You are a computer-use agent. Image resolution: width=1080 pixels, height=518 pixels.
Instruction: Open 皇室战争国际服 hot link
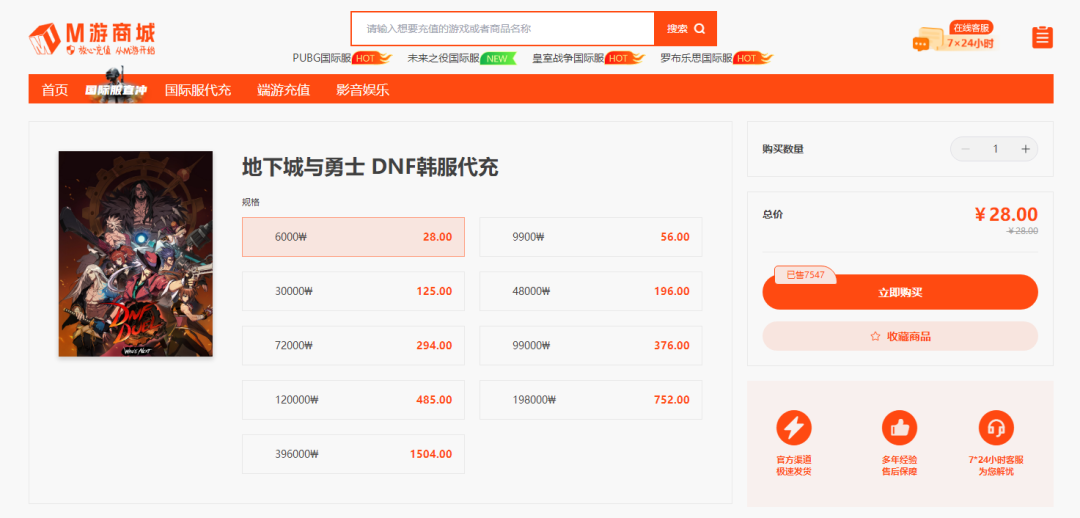pos(589,59)
